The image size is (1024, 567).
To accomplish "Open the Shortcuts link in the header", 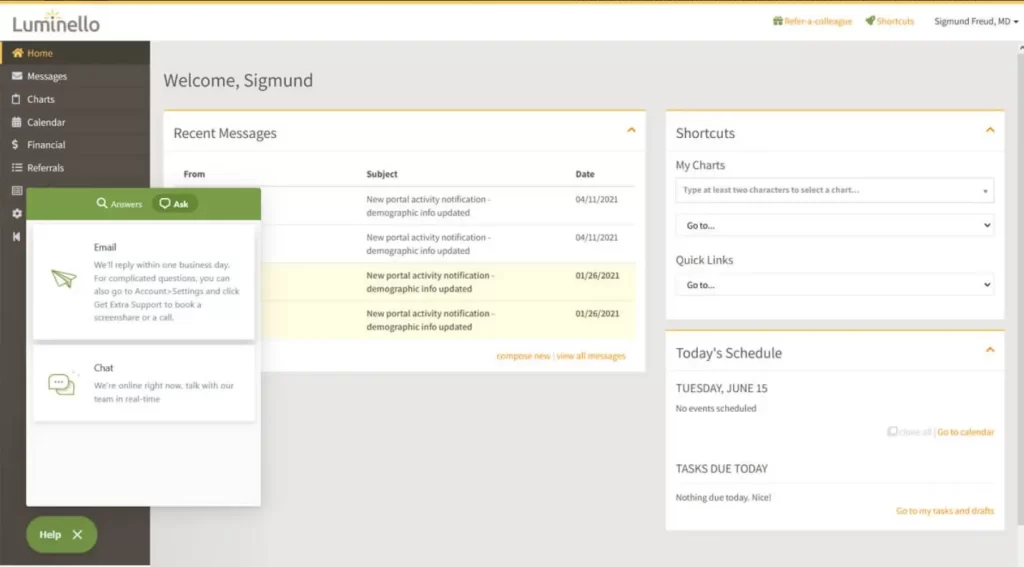I will coord(895,22).
